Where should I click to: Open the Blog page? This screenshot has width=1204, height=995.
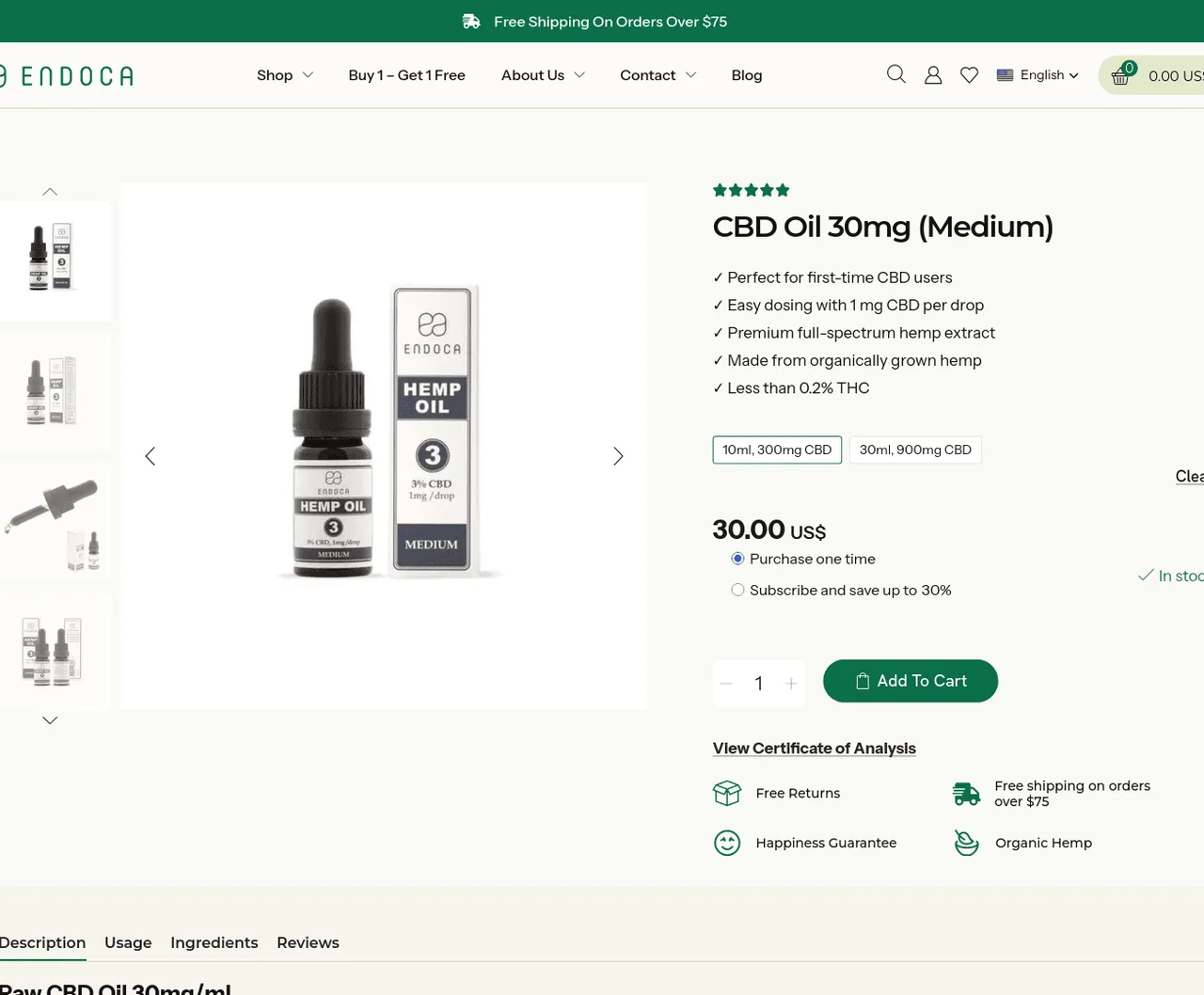(747, 75)
